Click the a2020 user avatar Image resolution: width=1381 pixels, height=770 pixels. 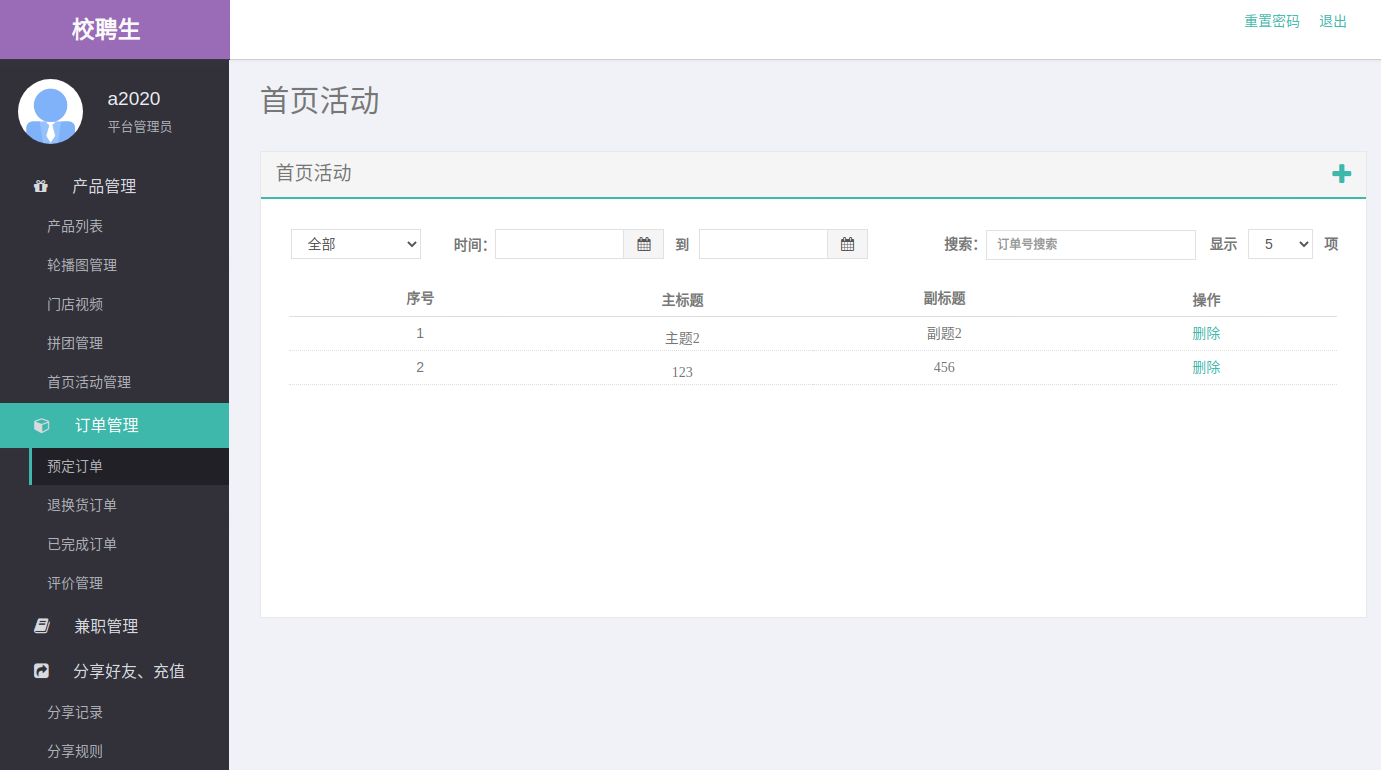(50, 111)
